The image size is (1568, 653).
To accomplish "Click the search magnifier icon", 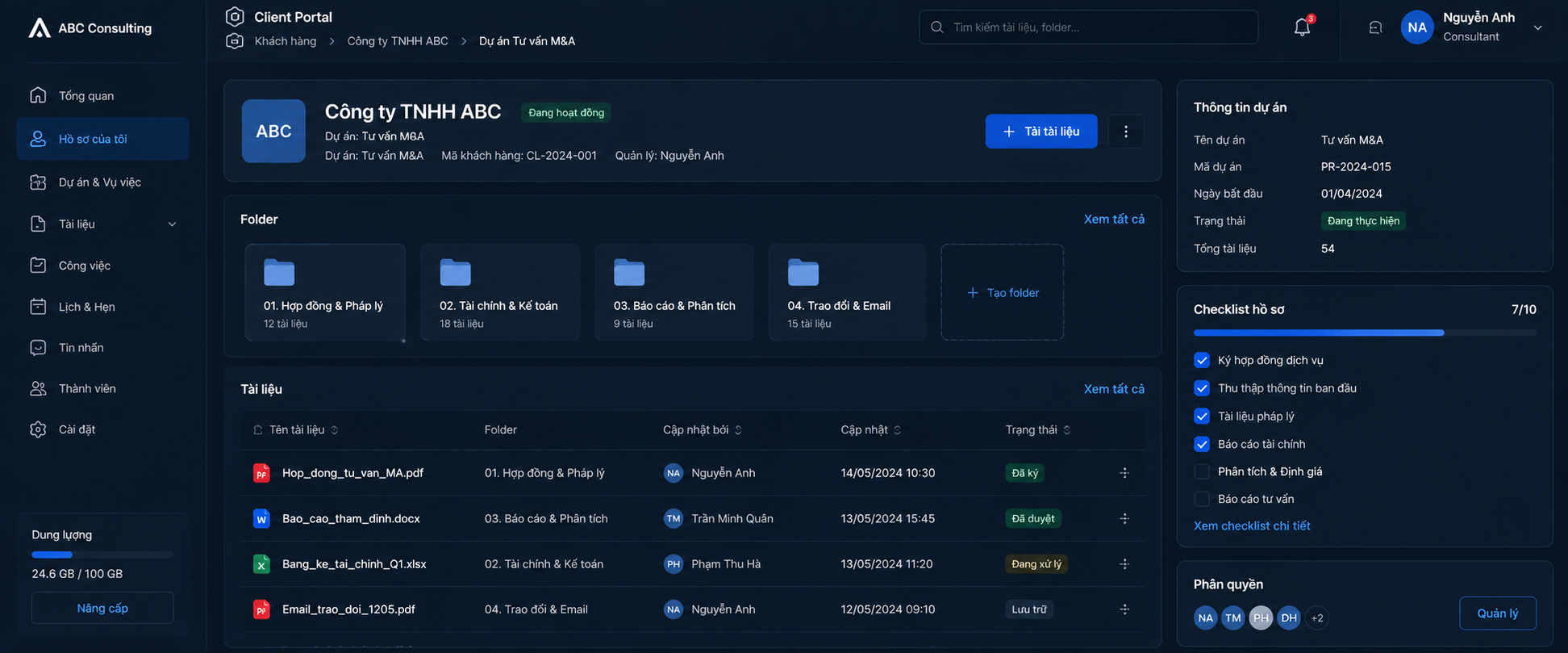I will click(937, 27).
